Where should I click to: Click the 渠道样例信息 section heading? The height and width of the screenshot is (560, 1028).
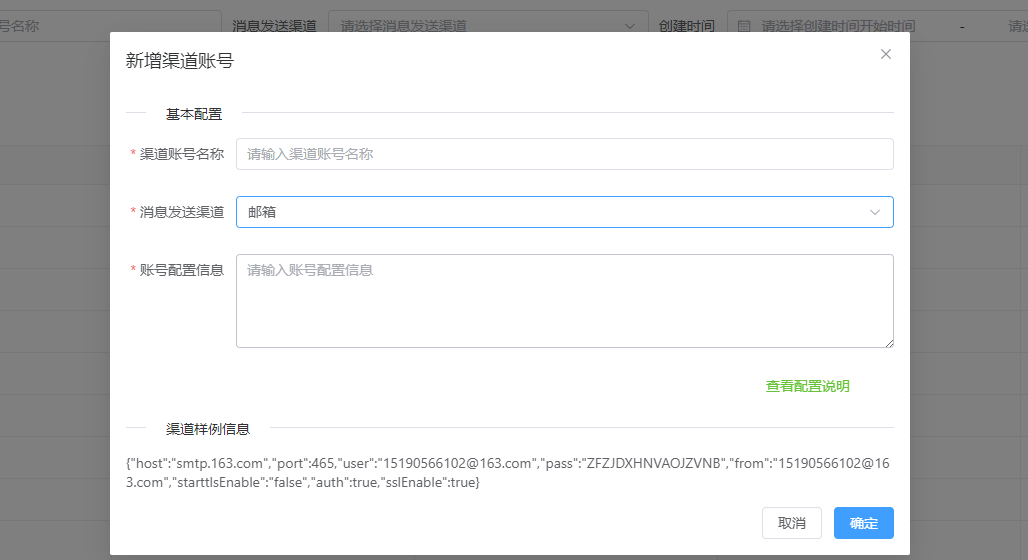(x=208, y=429)
